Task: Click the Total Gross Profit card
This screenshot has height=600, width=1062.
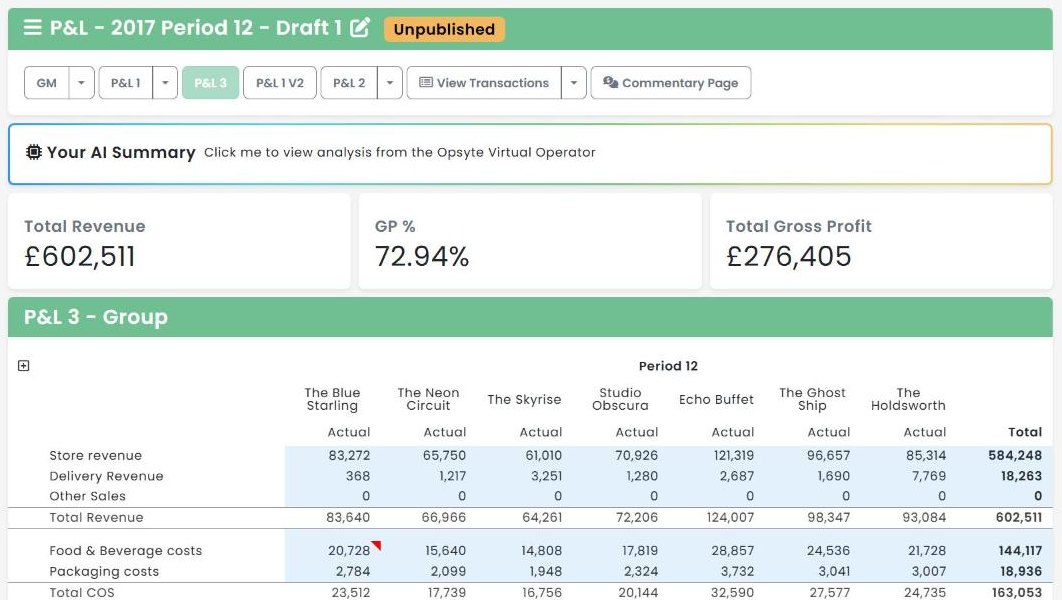Action: [881, 242]
